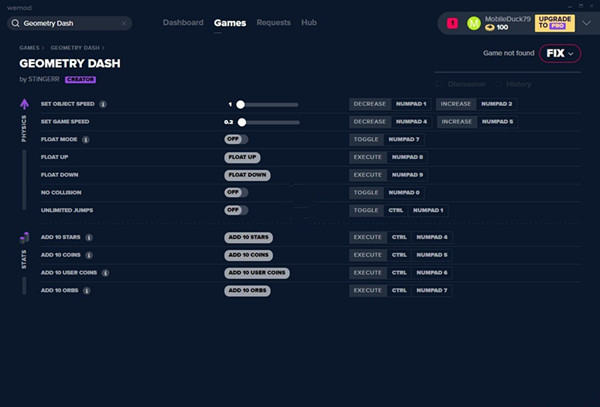The width and height of the screenshot is (600, 407).
Task: Click the Add 10 Orbs button
Action: tap(247, 290)
